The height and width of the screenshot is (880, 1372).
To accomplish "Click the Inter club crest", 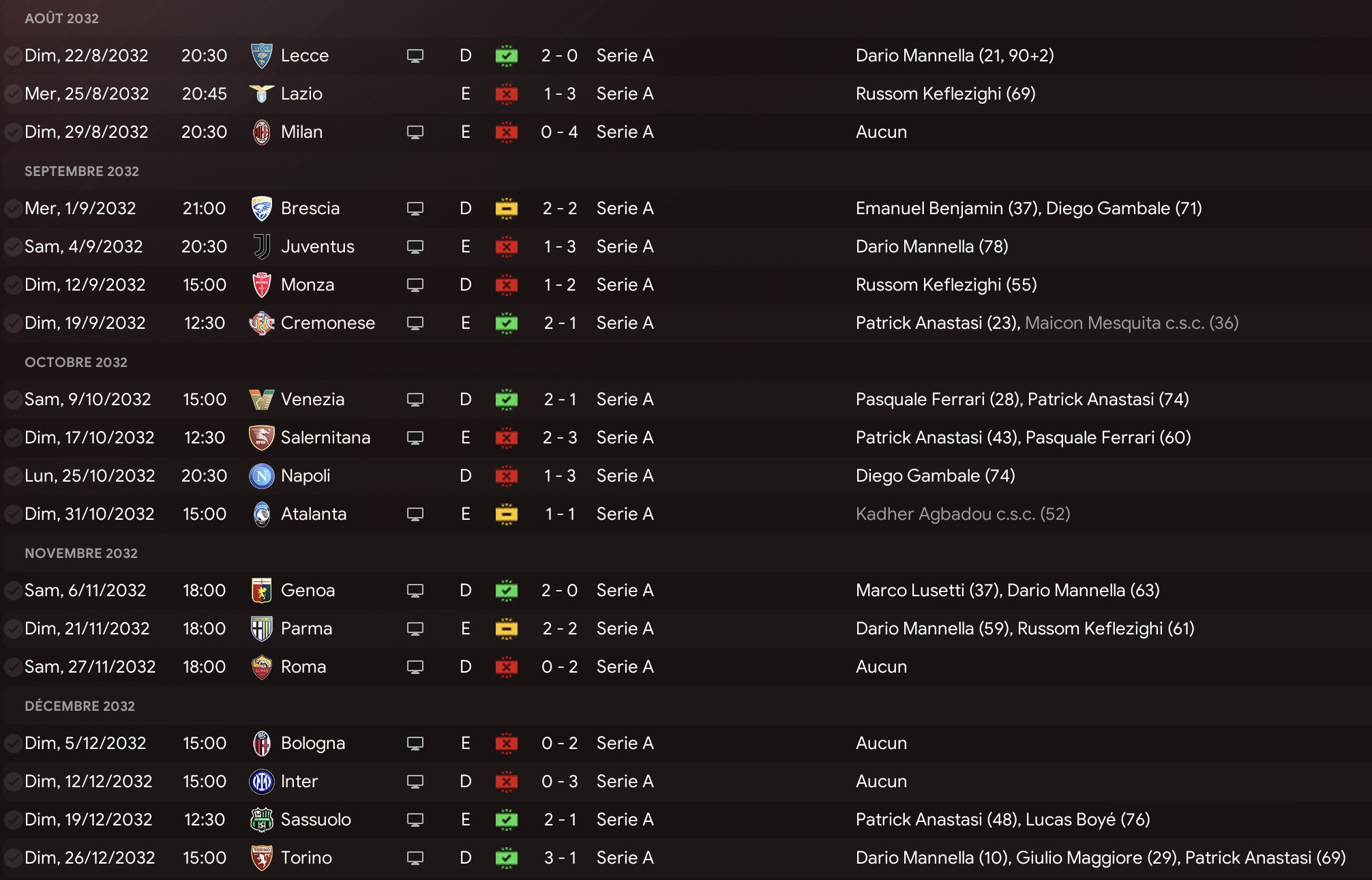I will 261,782.
